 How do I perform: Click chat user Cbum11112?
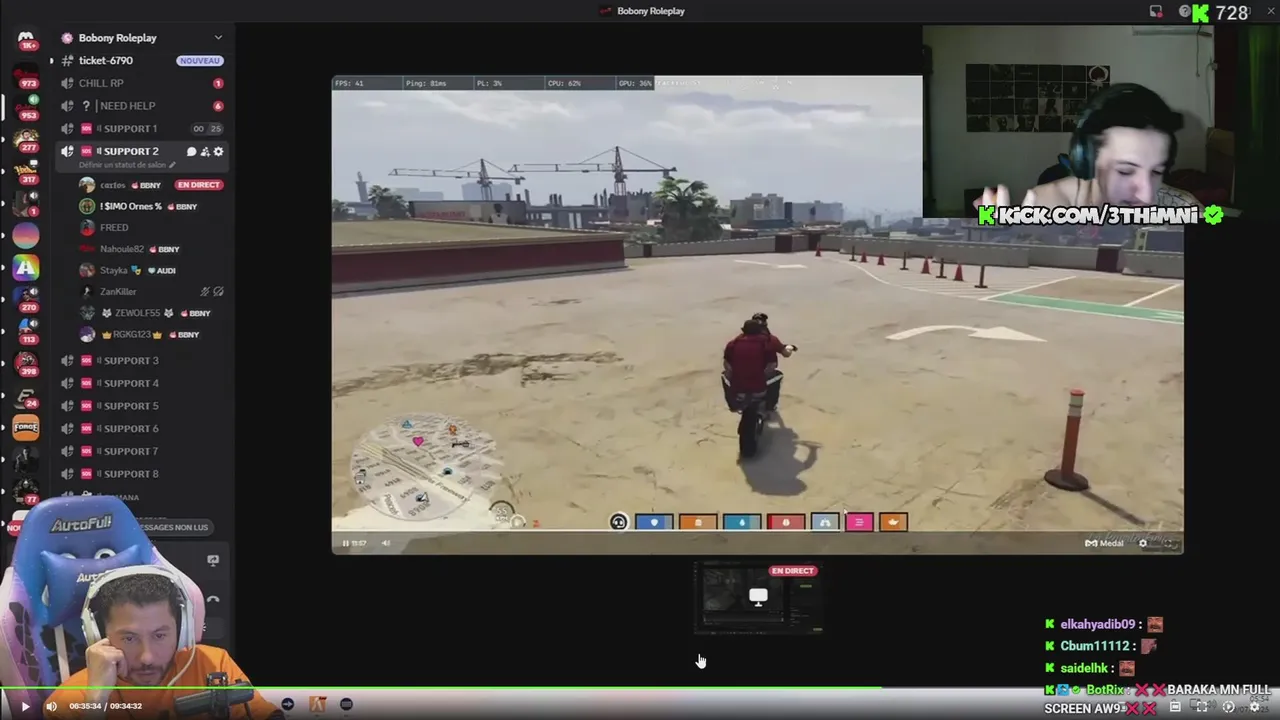[x=1095, y=646]
